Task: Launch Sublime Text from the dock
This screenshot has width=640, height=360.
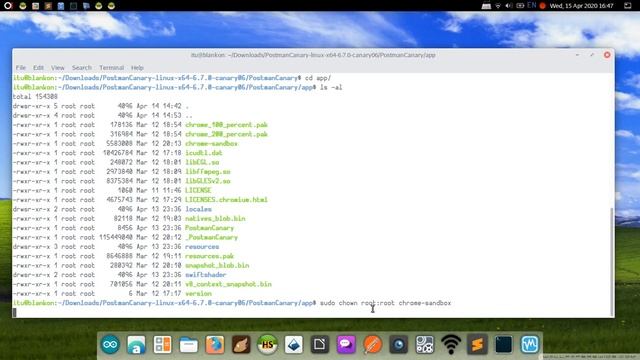Action: point(477,344)
